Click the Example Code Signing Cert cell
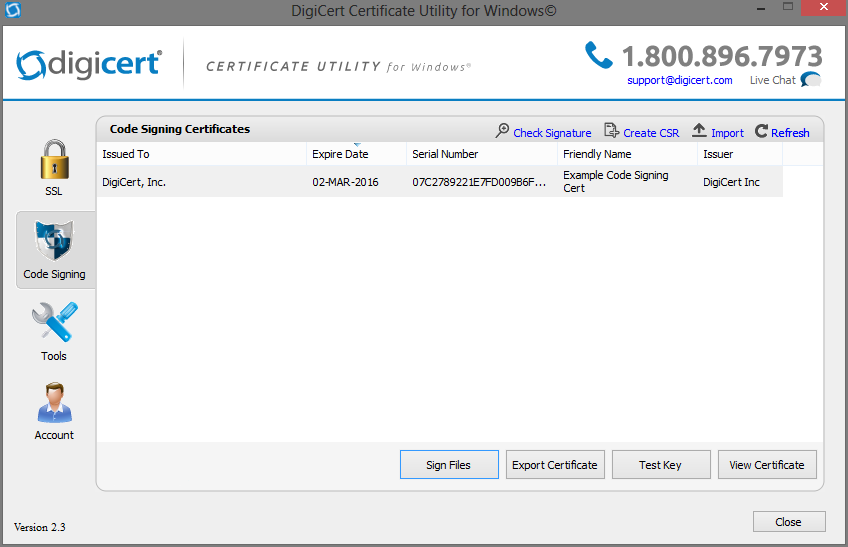The height and width of the screenshot is (547, 848). pos(615,182)
